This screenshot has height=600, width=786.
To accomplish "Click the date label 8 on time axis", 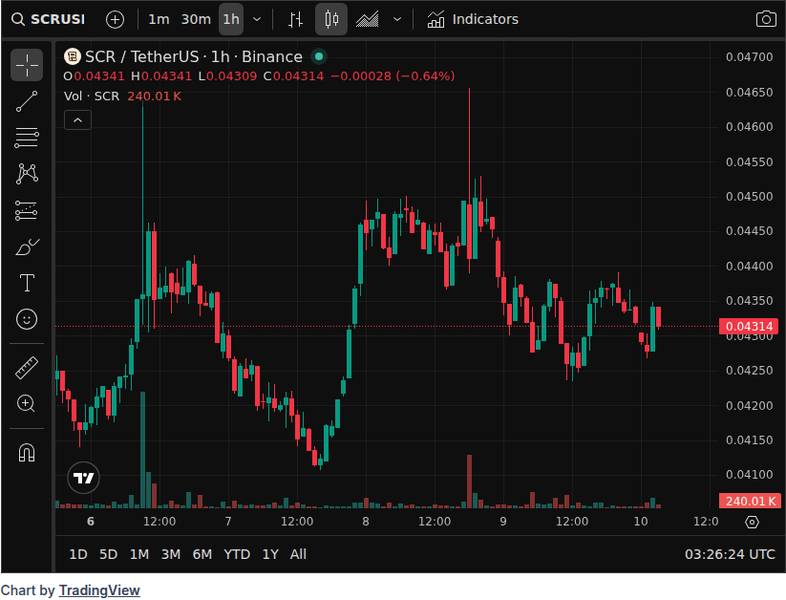I will pos(366,521).
